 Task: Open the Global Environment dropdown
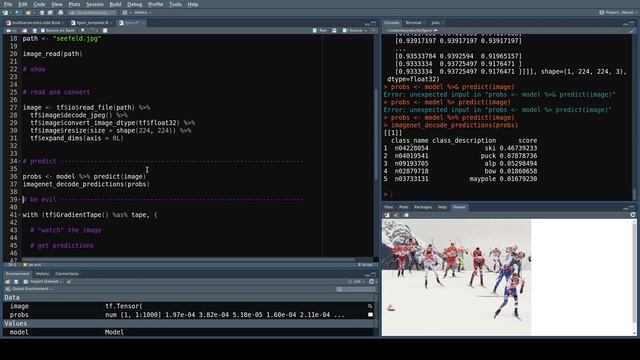[x=29, y=289]
